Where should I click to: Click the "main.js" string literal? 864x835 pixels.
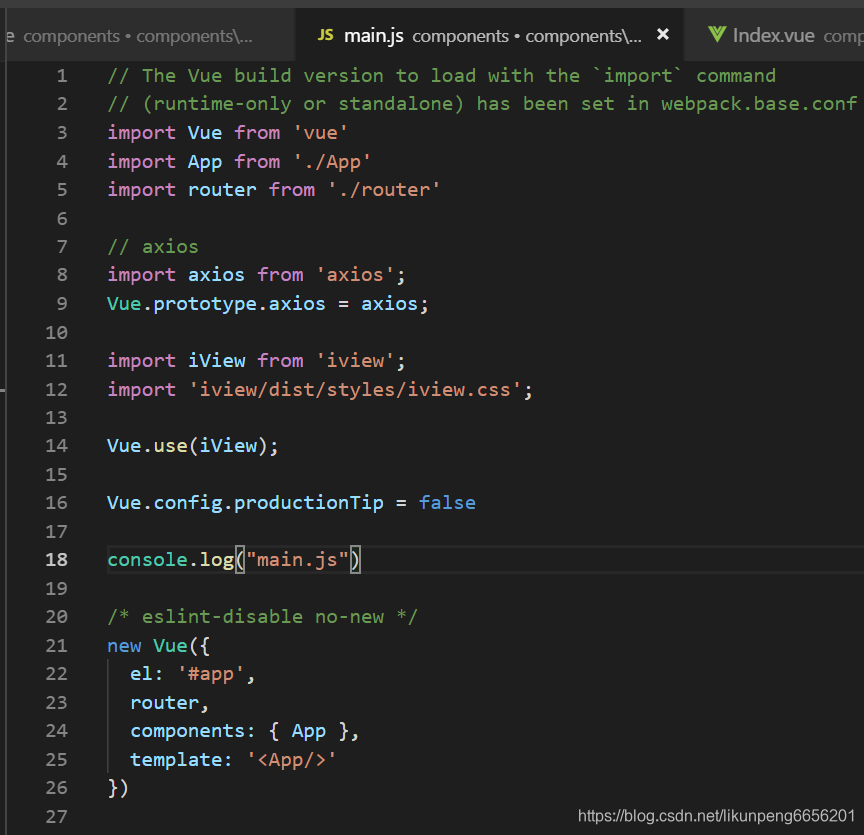click(298, 560)
